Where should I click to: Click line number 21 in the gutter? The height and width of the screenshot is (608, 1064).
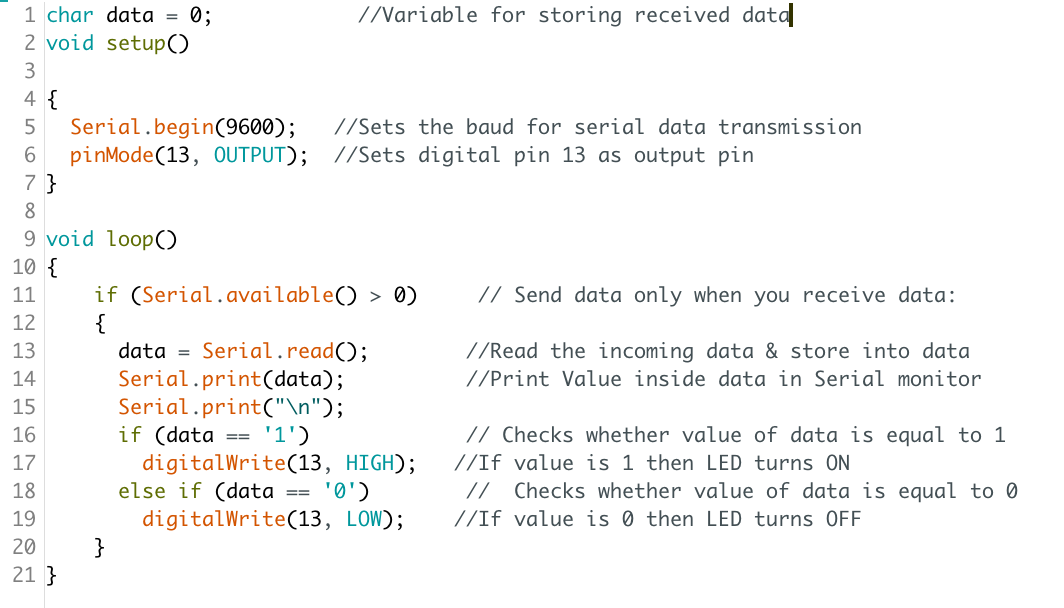[x=22, y=576]
